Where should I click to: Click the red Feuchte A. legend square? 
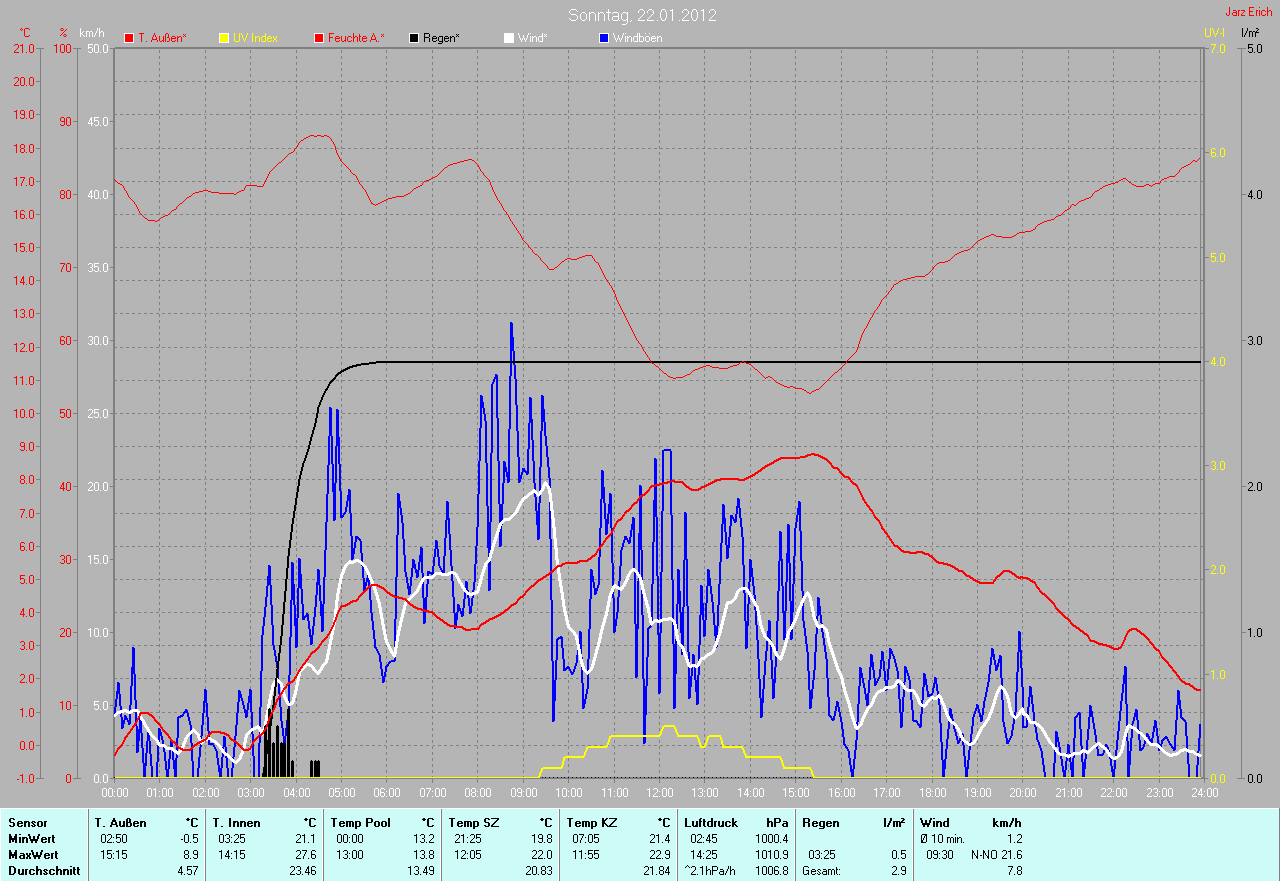tap(319, 38)
